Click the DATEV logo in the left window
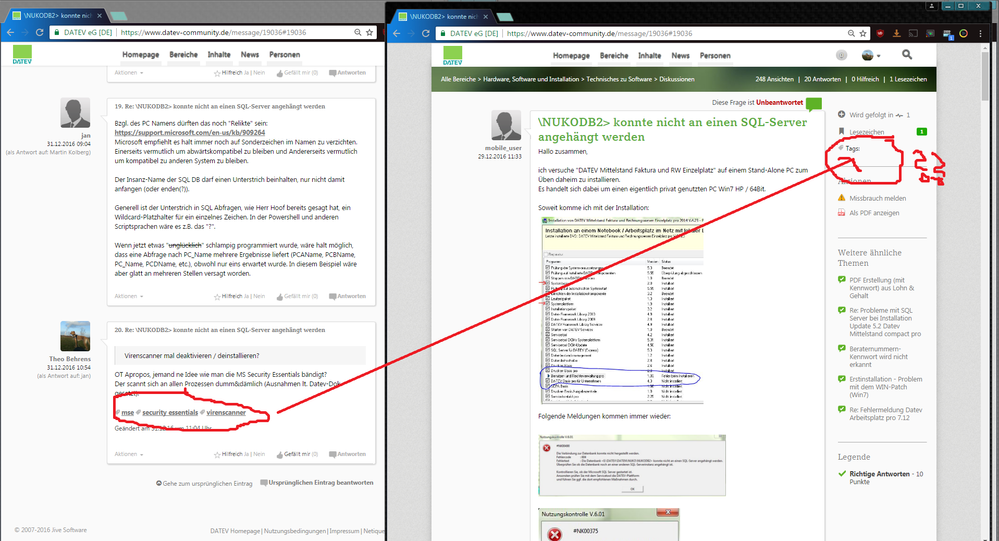This screenshot has height=541, width=999. pyautogui.click(x=22, y=55)
